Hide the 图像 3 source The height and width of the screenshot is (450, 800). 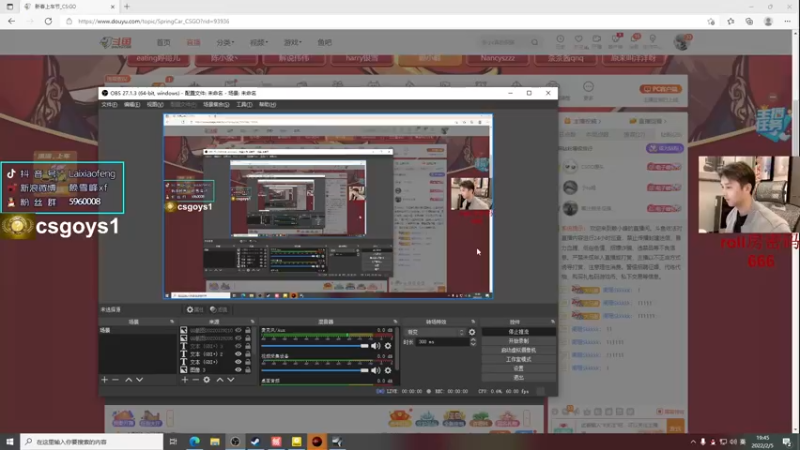click(238, 369)
